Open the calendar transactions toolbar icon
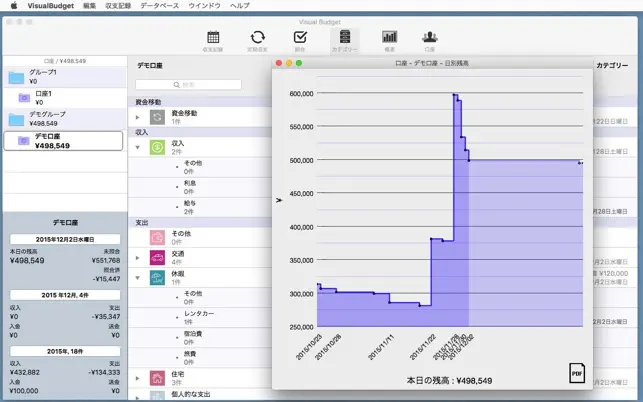Image resolution: width=643 pixels, height=402 pixels. point(213,37)
